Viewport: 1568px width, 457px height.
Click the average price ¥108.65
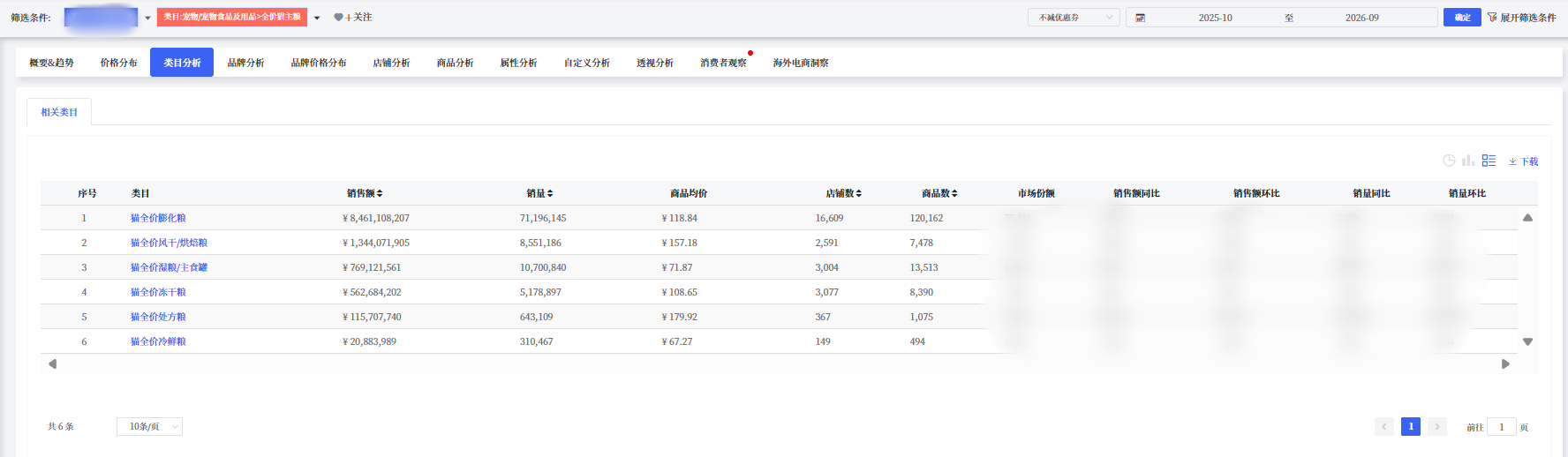680,292
